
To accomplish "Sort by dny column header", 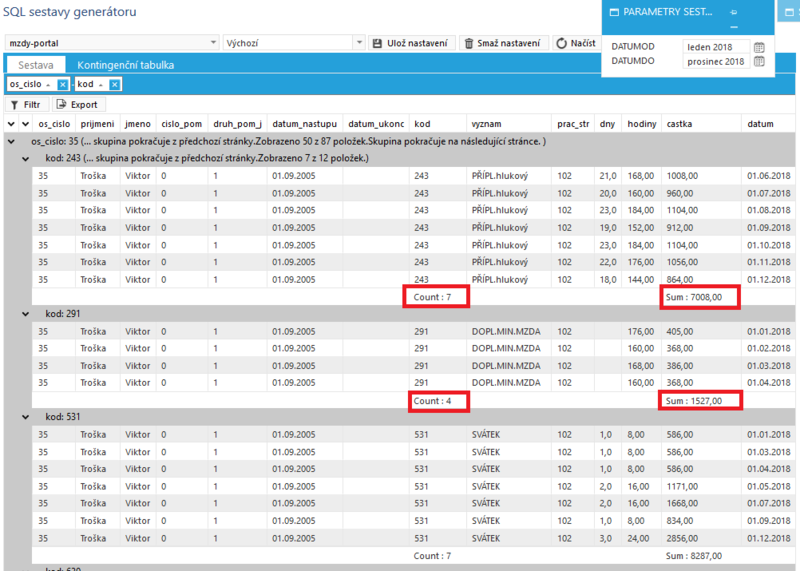I will click(608, 123).
